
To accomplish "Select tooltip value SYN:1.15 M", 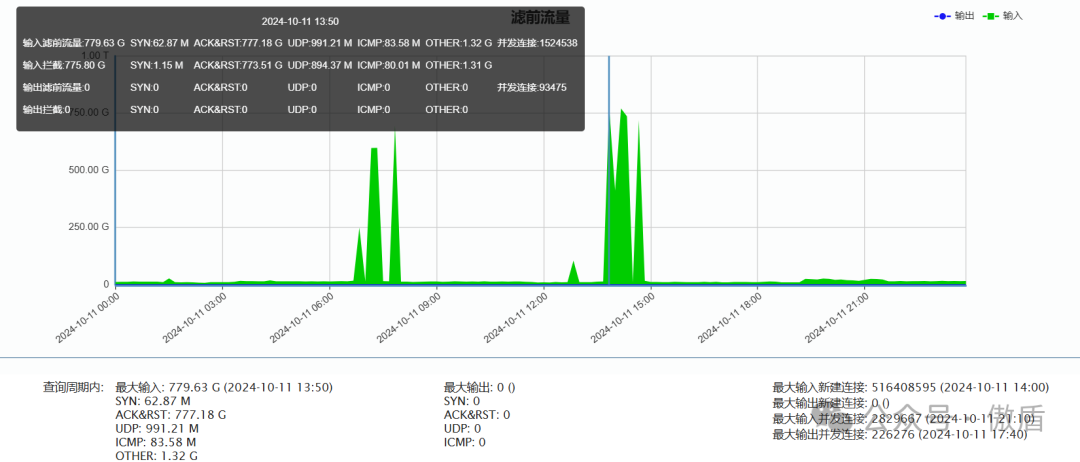I will tap(156, 65).
